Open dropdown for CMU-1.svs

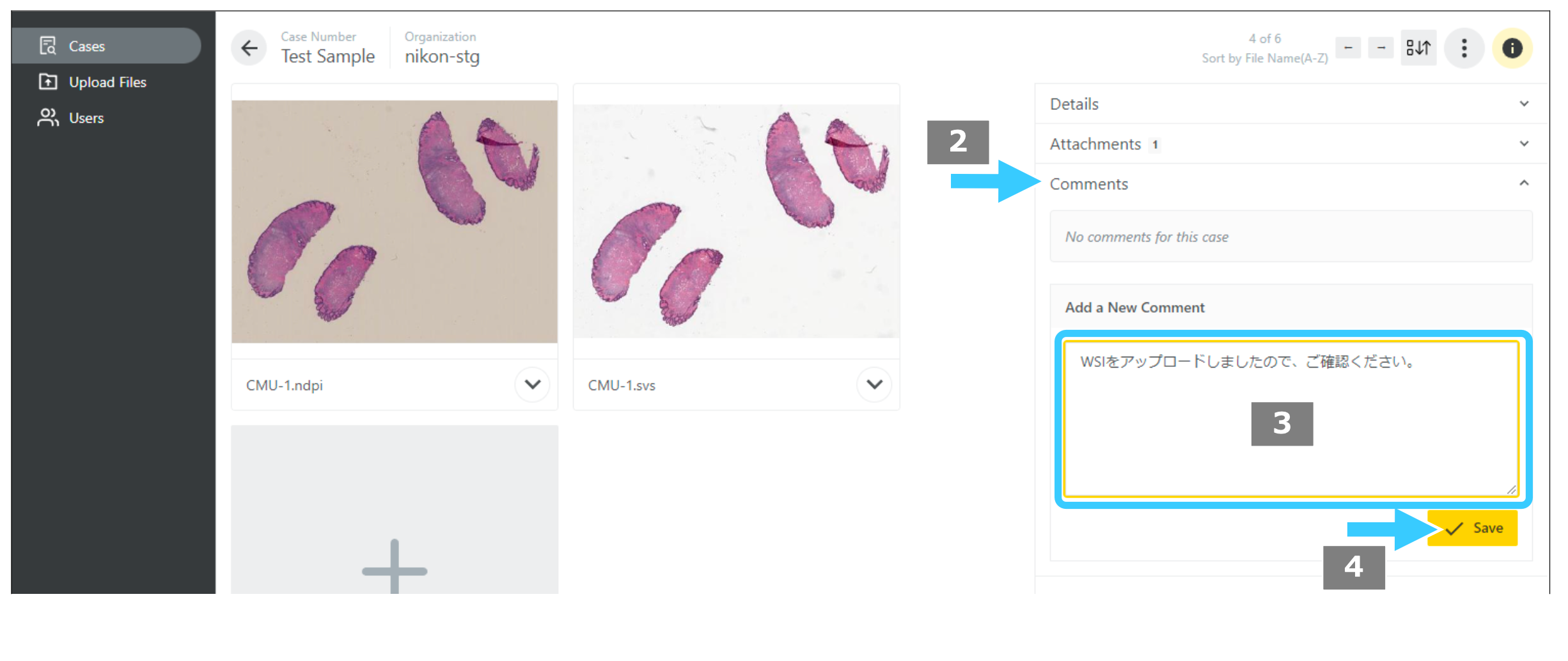click(874, 384)
